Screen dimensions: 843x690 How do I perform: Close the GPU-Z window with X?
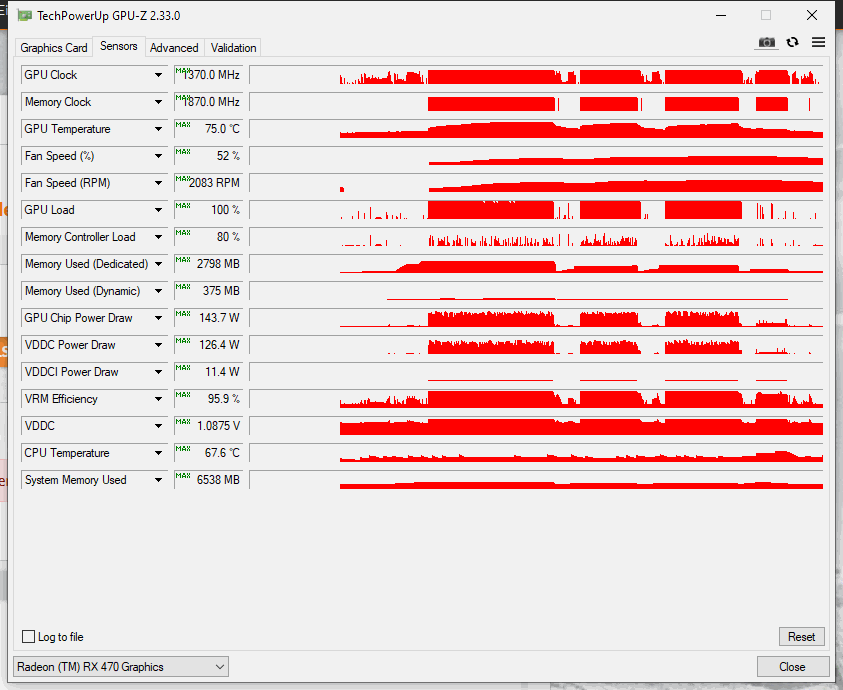(x=812, y=15)
